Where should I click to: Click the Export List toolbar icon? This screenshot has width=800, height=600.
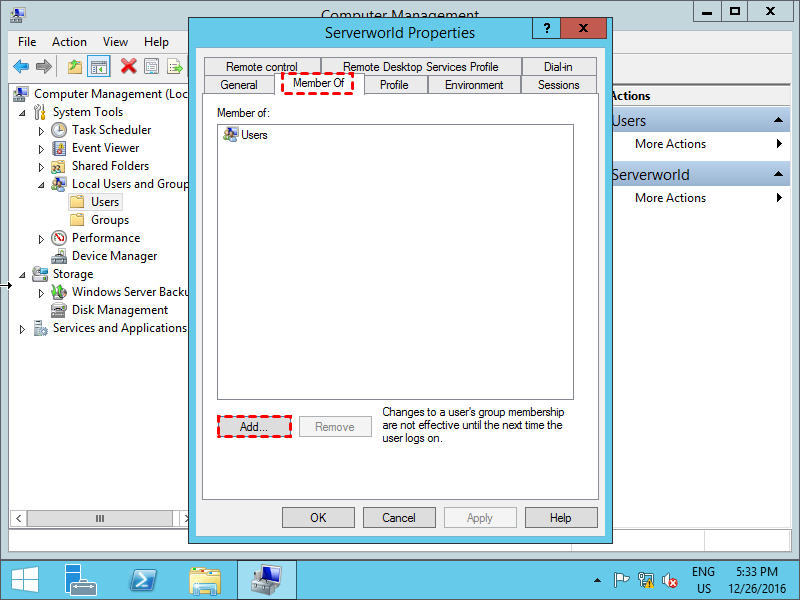(174, 66)
